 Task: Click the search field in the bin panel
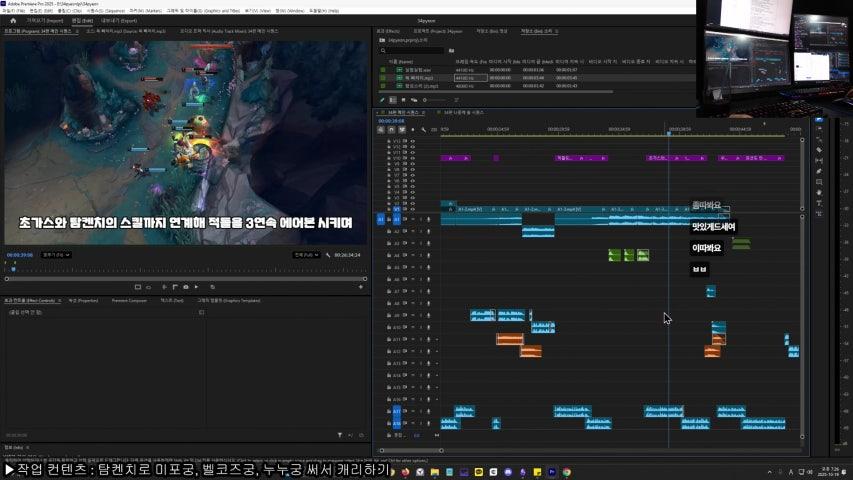[410, 49]
